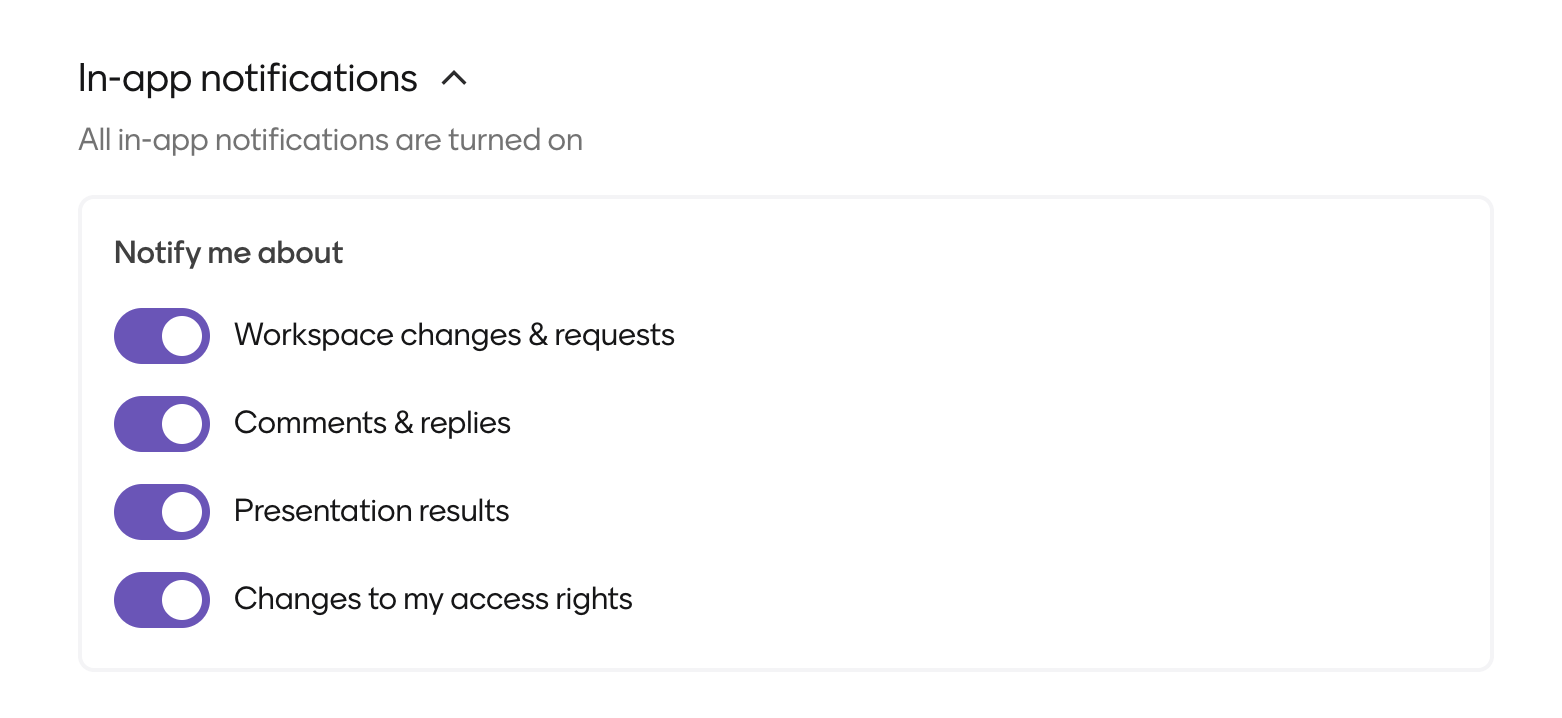The width and height of the screenshot is (1562, 718).
Task: Disable Comments & replies notifications
Action: pos(161,423)
